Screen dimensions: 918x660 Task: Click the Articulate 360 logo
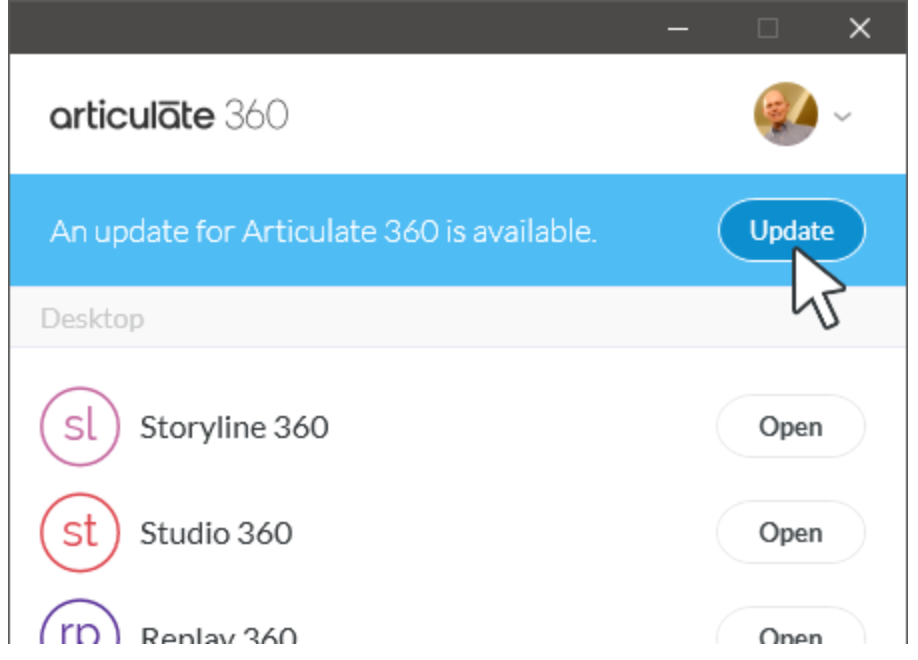169,115
